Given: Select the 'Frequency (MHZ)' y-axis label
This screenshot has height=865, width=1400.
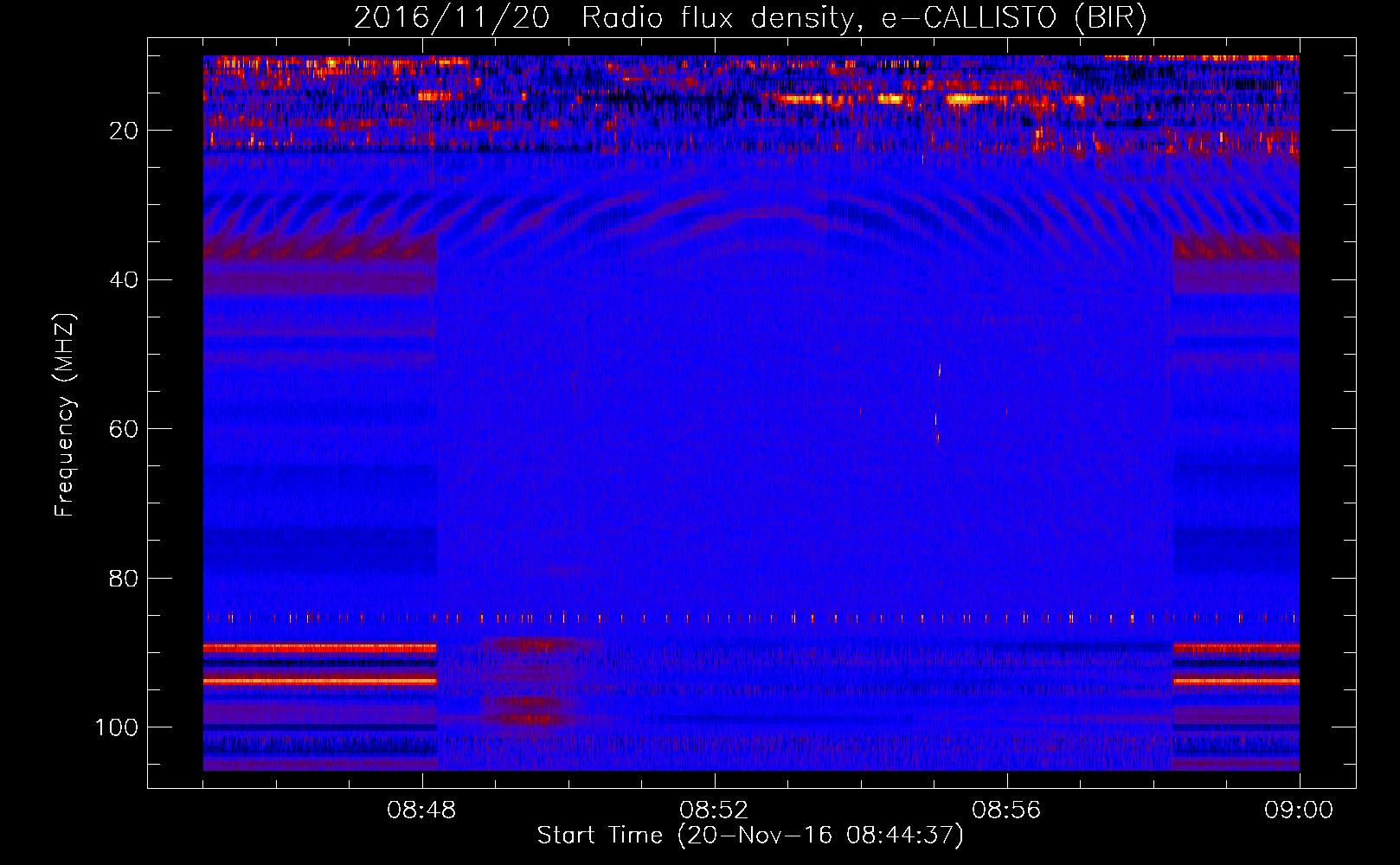Looking at the screenshot, I should point(65,414).
